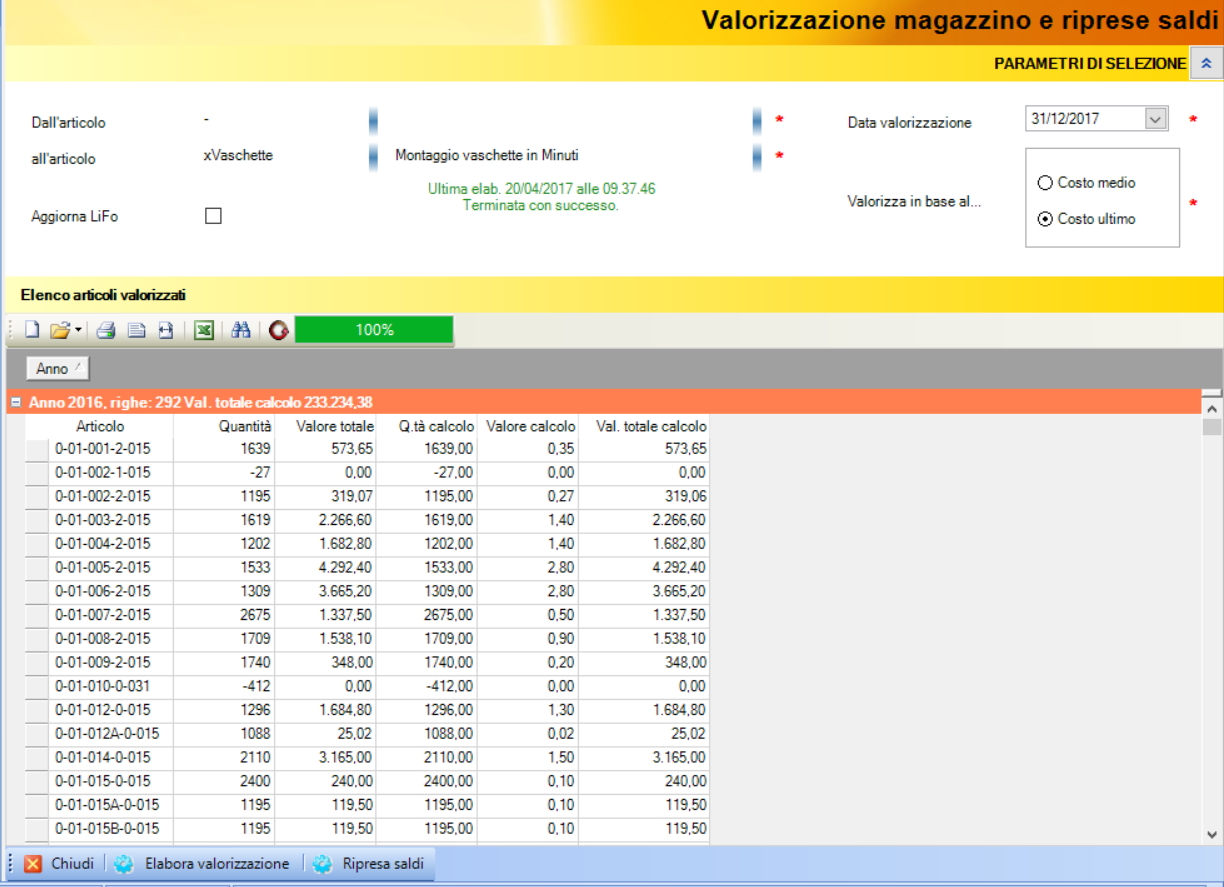Click Q.tà calcolo cell 1740,00
1224x887 pixels.
[x=427, y=663]
